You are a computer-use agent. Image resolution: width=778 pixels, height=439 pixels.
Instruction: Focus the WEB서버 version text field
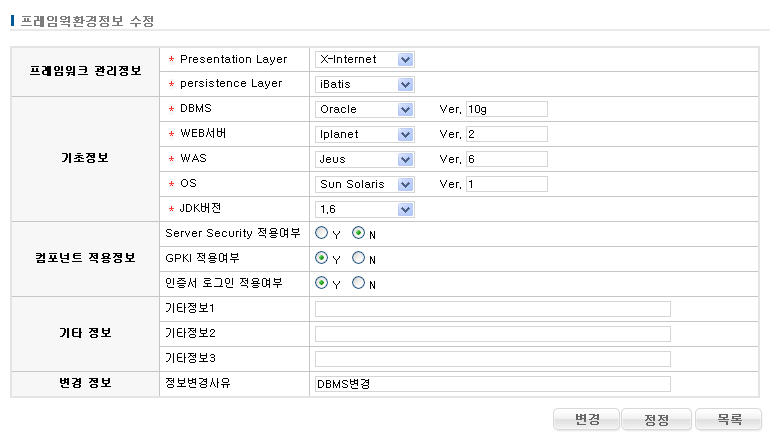click(506, 134)
